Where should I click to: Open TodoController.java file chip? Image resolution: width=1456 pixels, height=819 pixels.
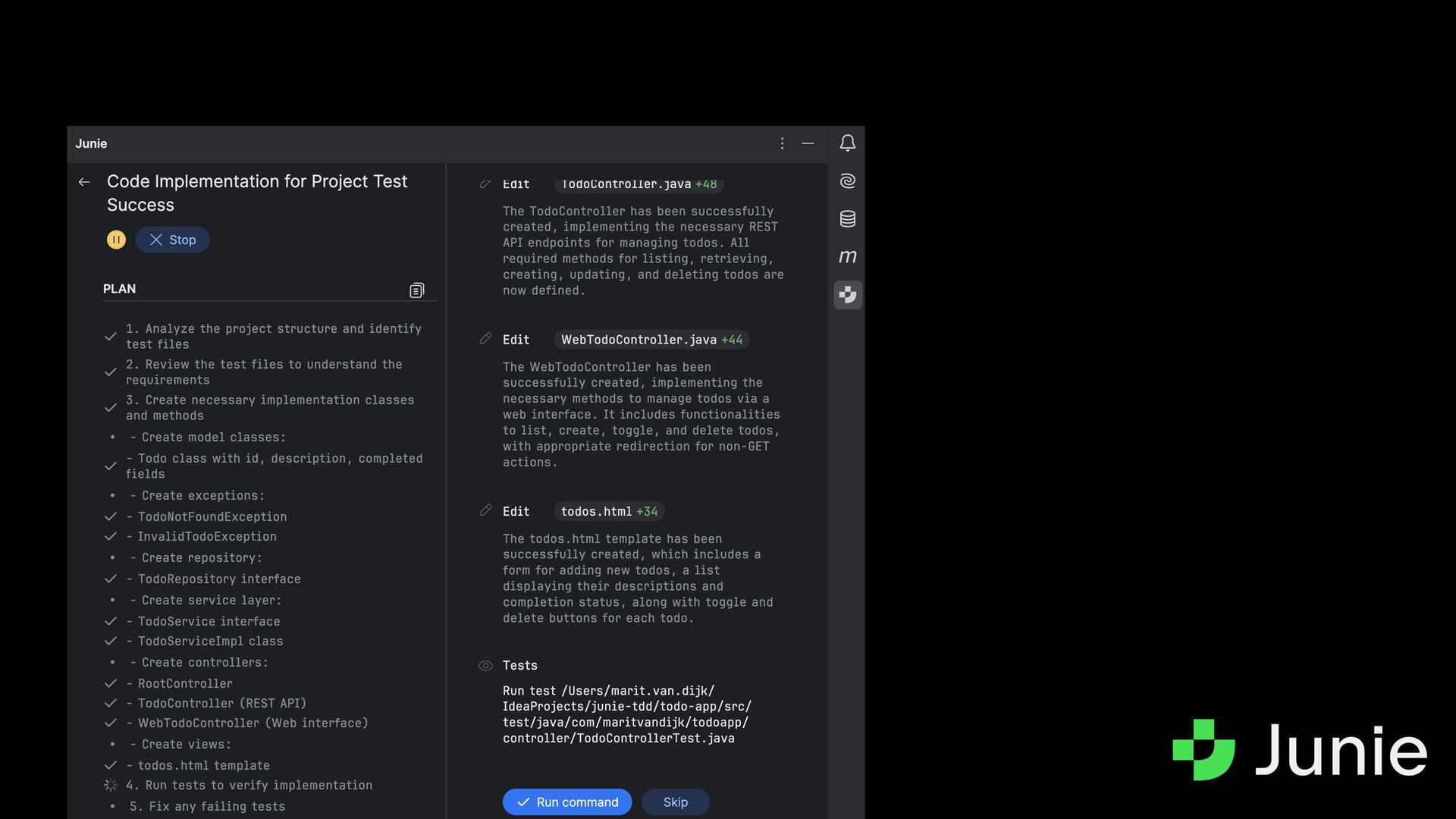click(639, 184)
